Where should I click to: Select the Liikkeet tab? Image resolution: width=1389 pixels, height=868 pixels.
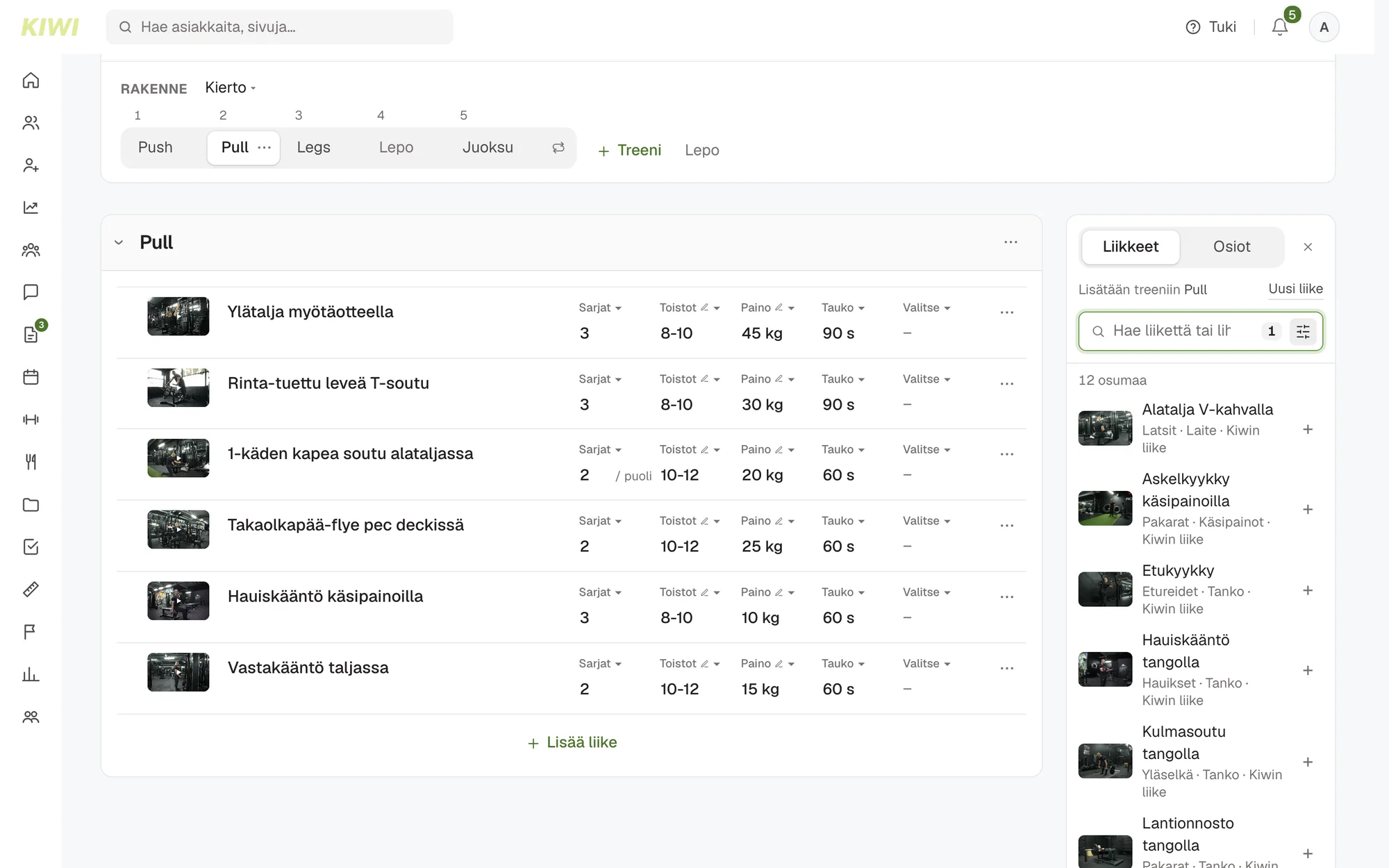(1131, 247)
